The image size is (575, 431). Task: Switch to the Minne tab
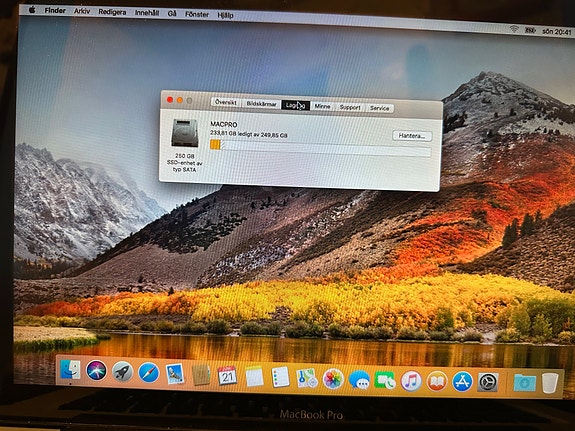(322, 106)
